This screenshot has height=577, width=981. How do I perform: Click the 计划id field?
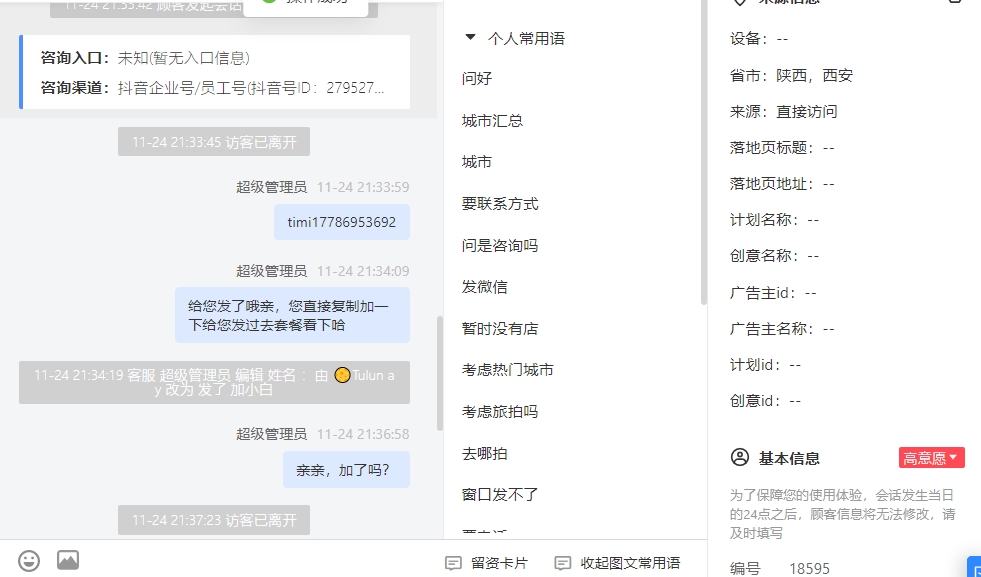pyautogui.click(x=766, y=365)
